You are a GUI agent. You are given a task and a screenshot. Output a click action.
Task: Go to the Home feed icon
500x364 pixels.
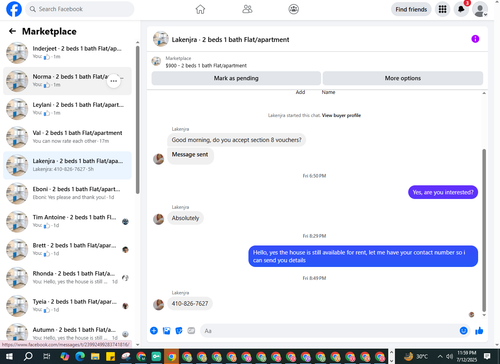(x=200, y=9)
